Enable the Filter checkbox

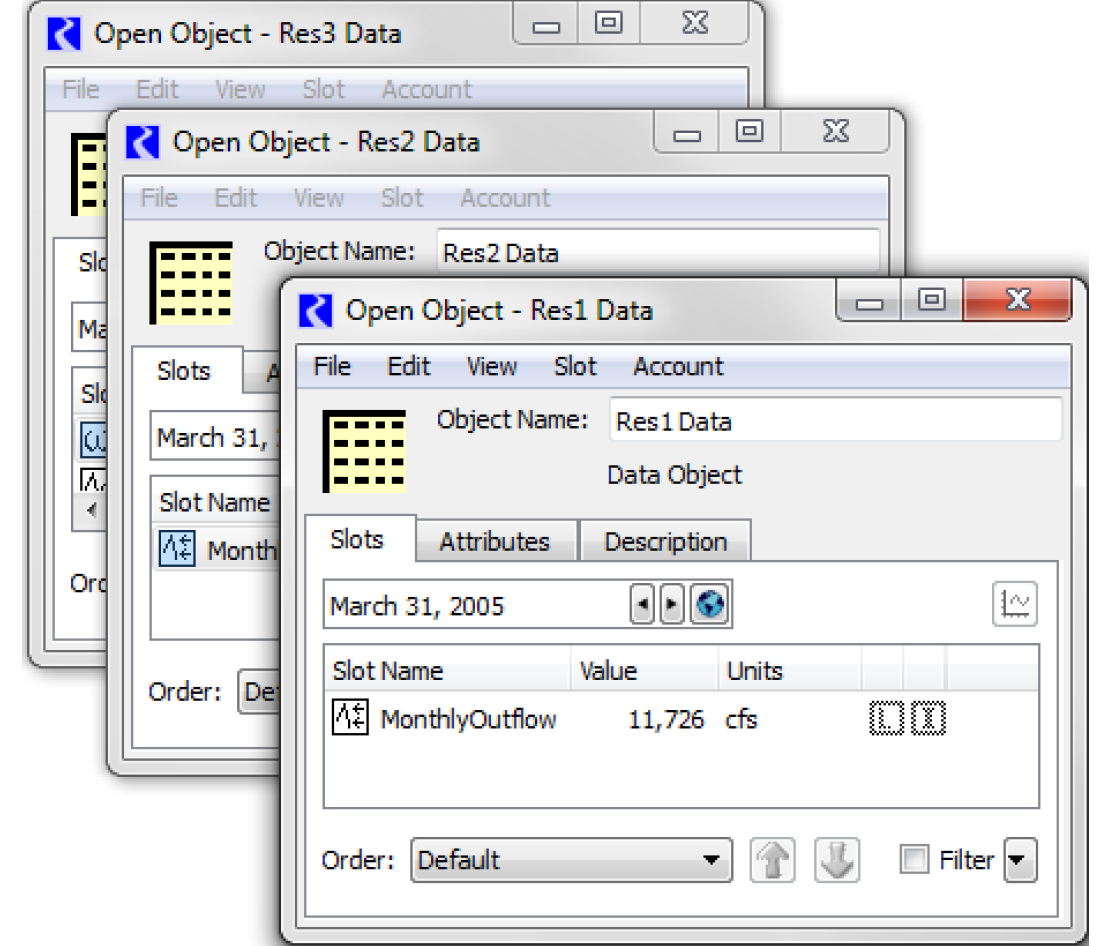click(x=914, y=860)
